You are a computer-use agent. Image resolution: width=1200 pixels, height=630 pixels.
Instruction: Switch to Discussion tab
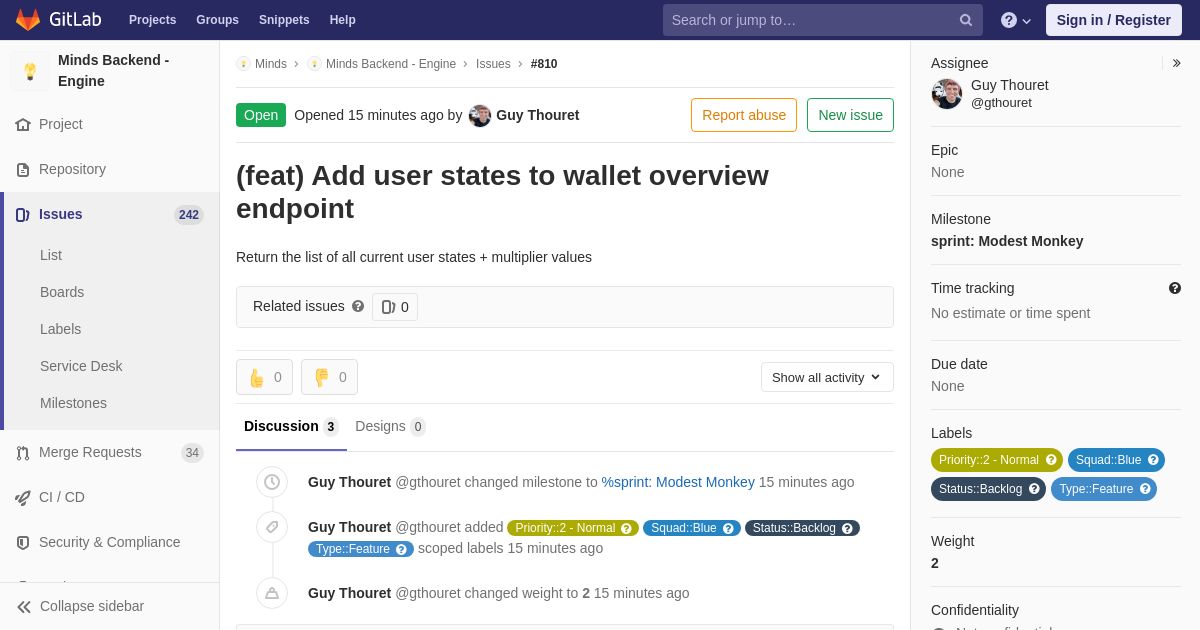pos(291,427)
